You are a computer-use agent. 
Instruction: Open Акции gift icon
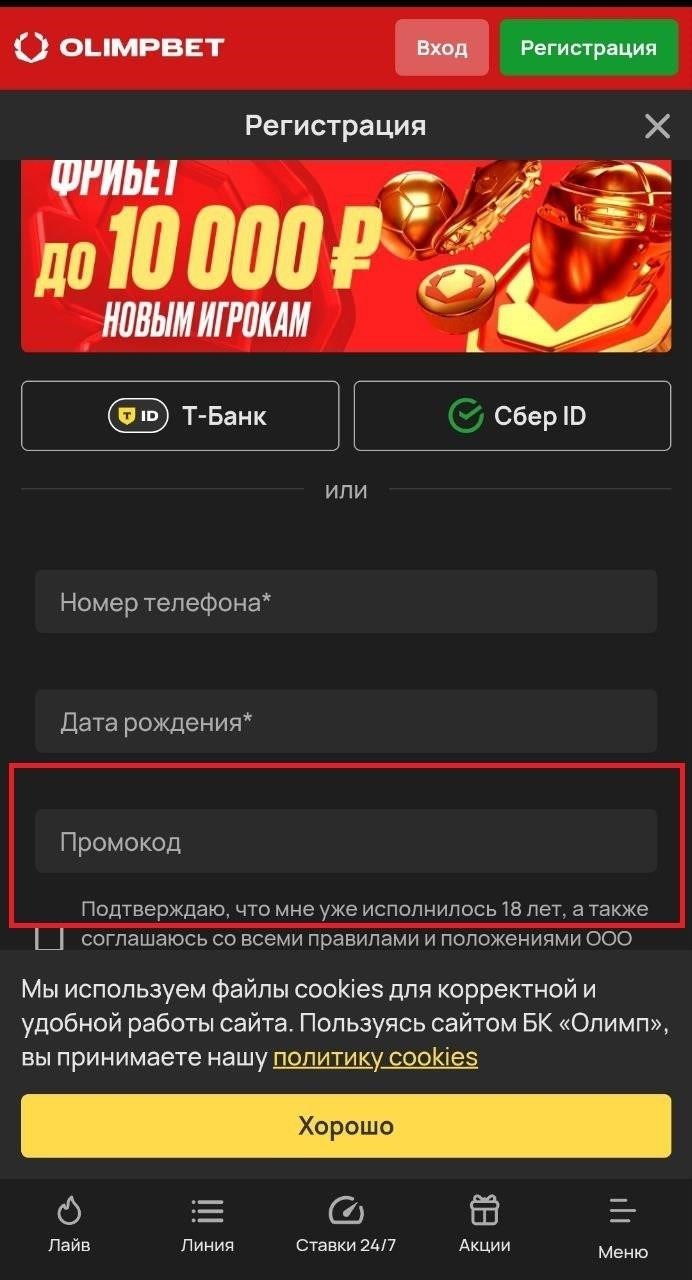[x=484, y=1211]
